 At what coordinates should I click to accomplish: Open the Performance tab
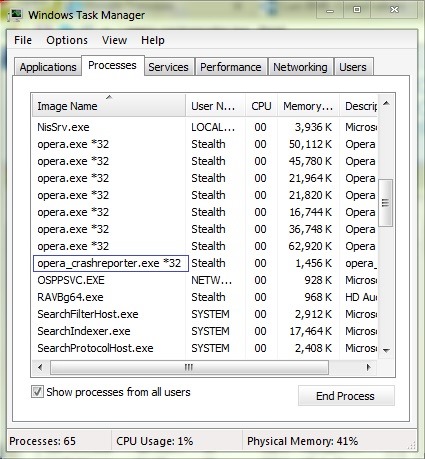pyautogui.click(x=231, y=67)
